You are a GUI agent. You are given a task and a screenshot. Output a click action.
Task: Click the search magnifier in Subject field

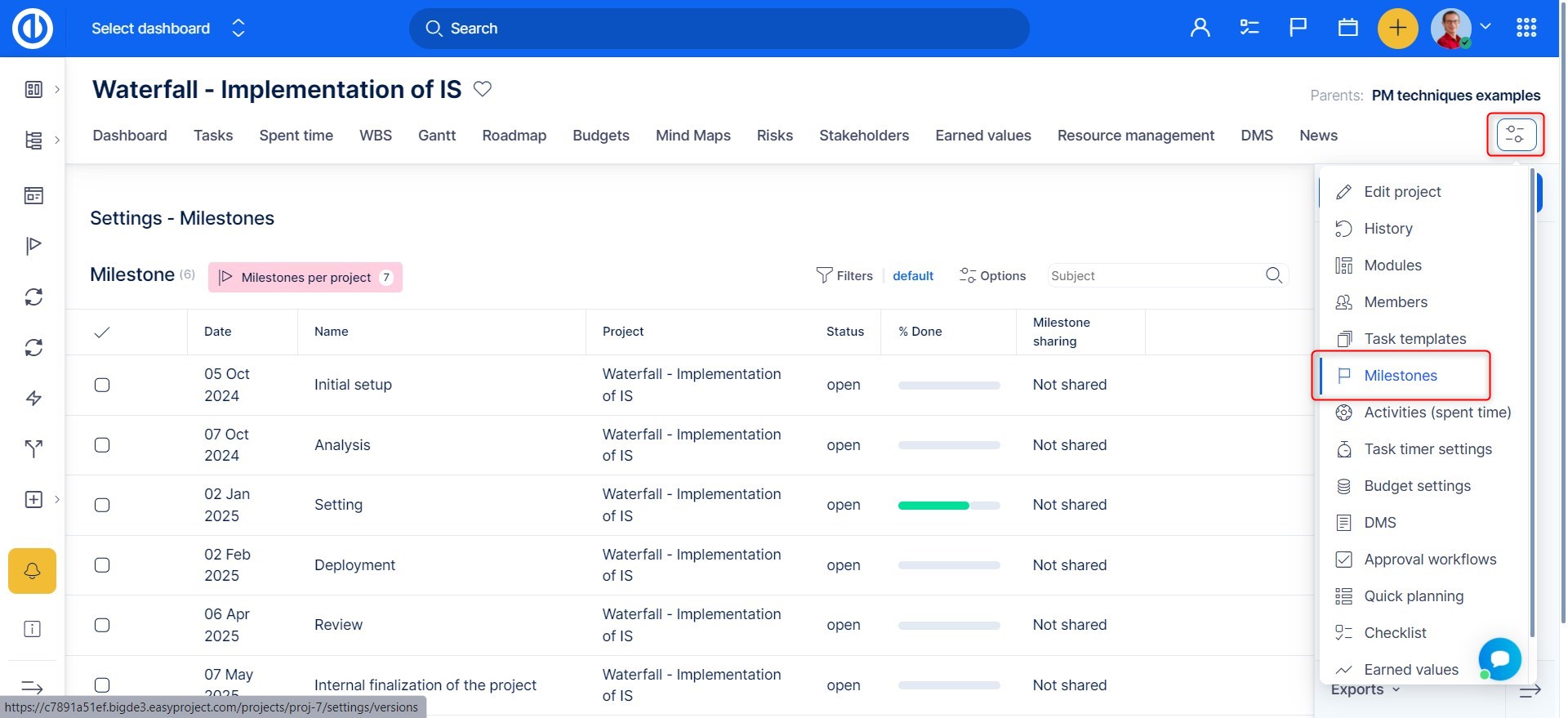click(x=1273, y=276)
